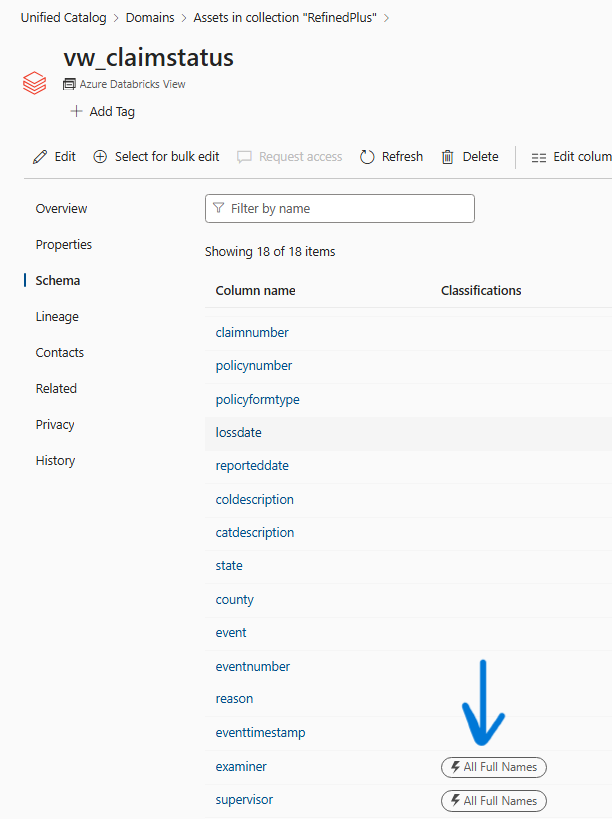Click the Azure Databricks View type icon
This screenshot has width=612, height=819.
coord(69,84)
